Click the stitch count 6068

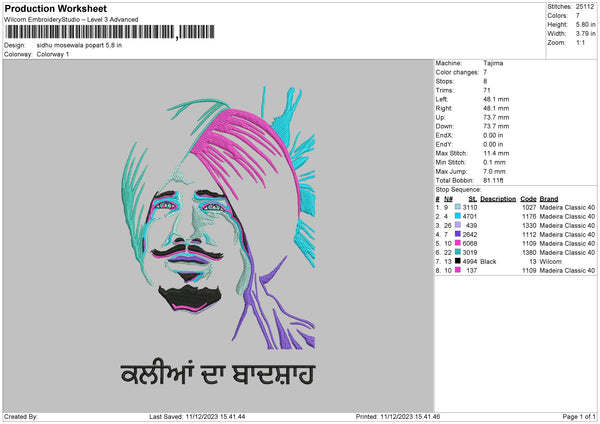(x=470, y=243)
